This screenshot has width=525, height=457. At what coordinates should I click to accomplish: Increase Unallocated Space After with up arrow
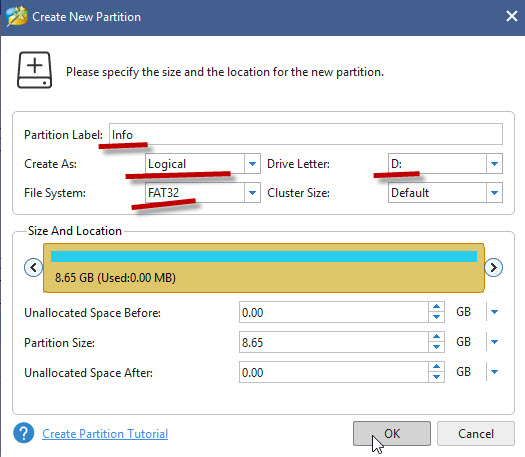tap(436, 367)
